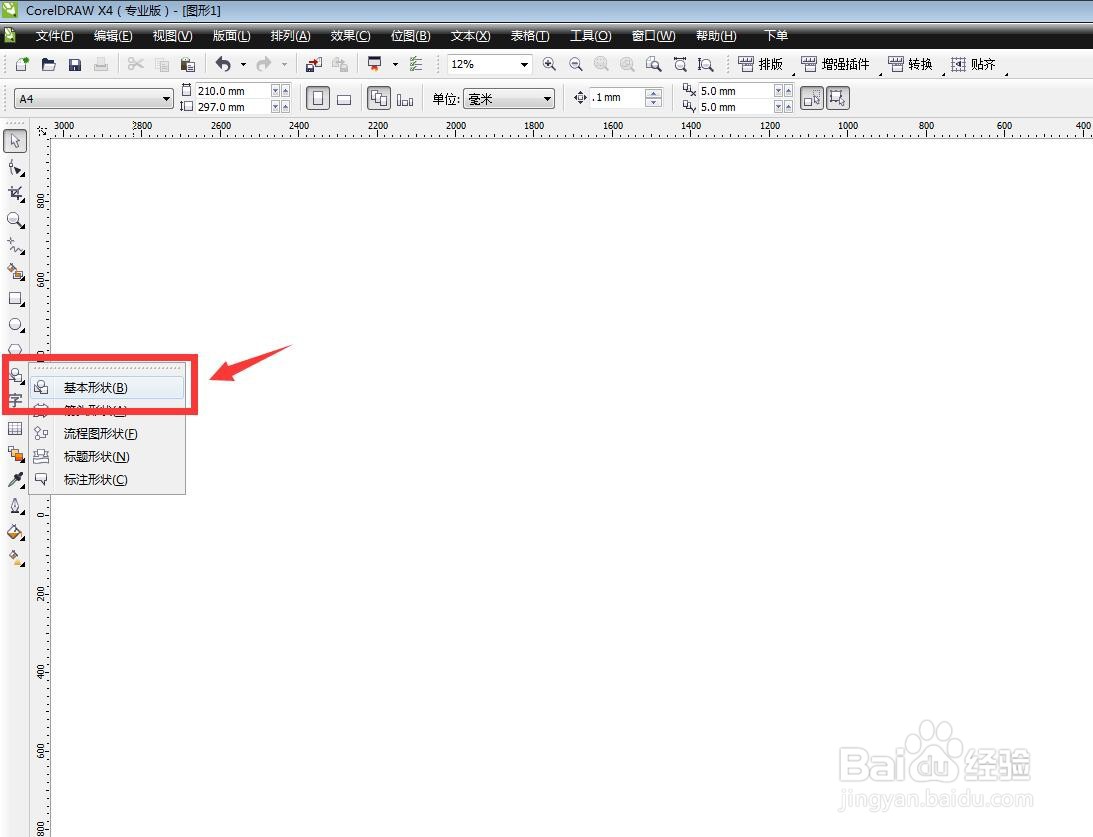Click the Paste clipboard icon

(188, 65)
